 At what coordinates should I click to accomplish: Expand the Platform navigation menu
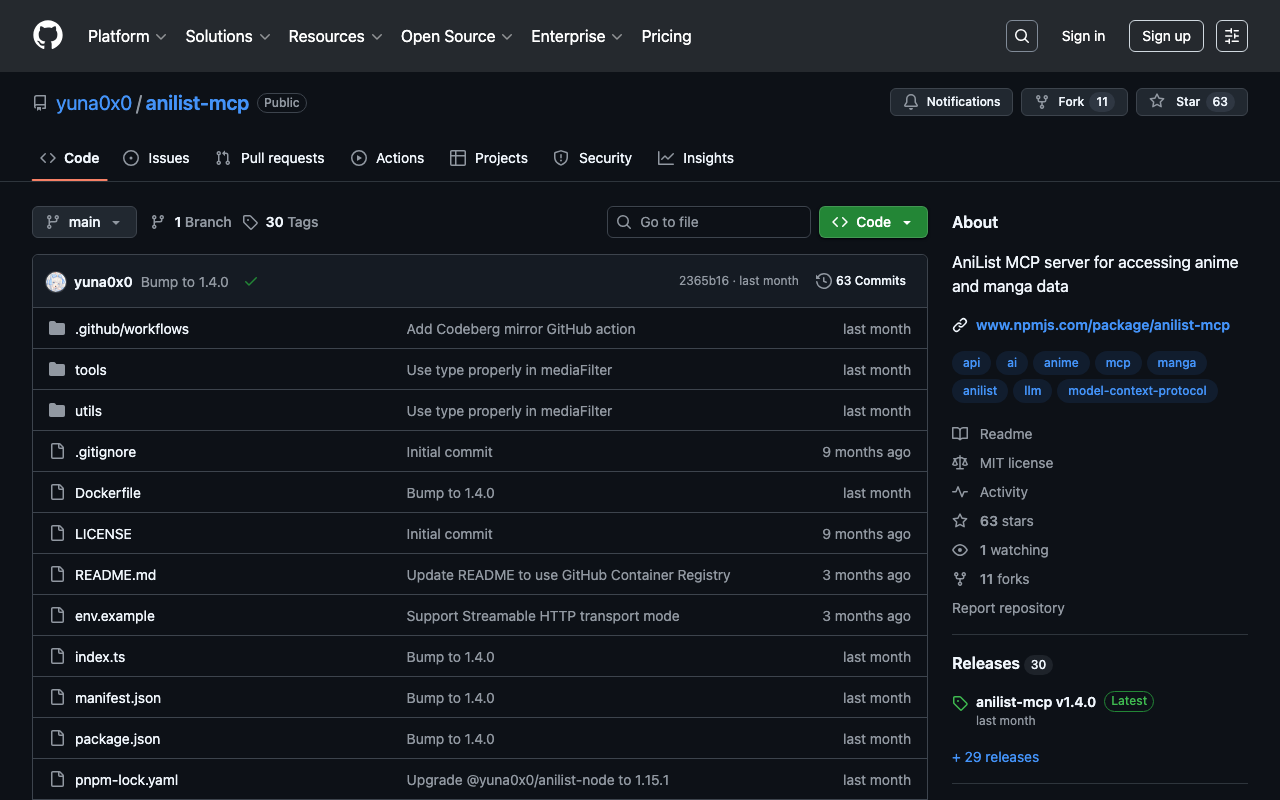126,36
